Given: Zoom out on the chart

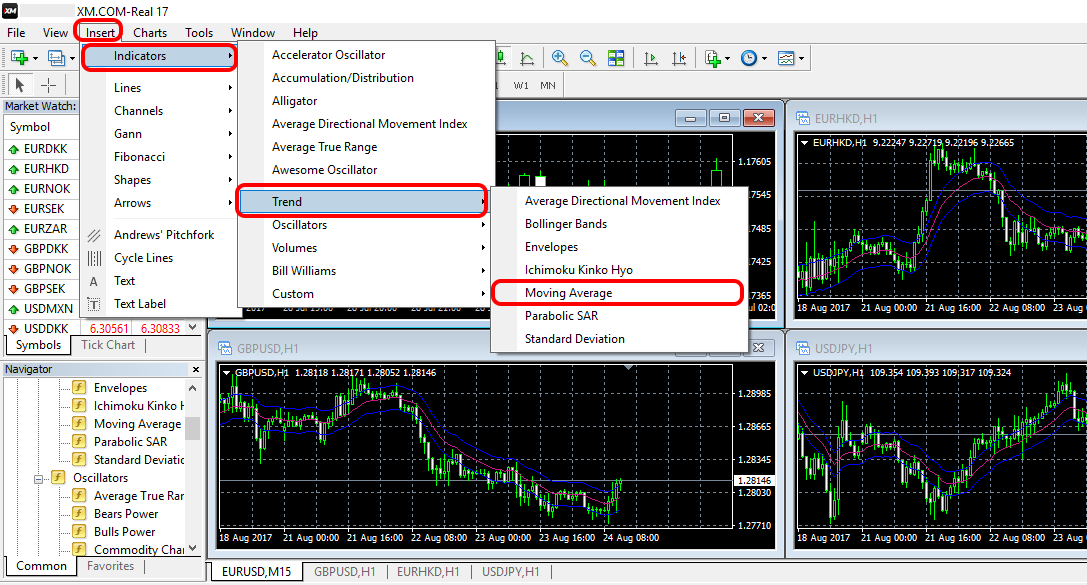Looking at the screenshot, I should (587, 58).
